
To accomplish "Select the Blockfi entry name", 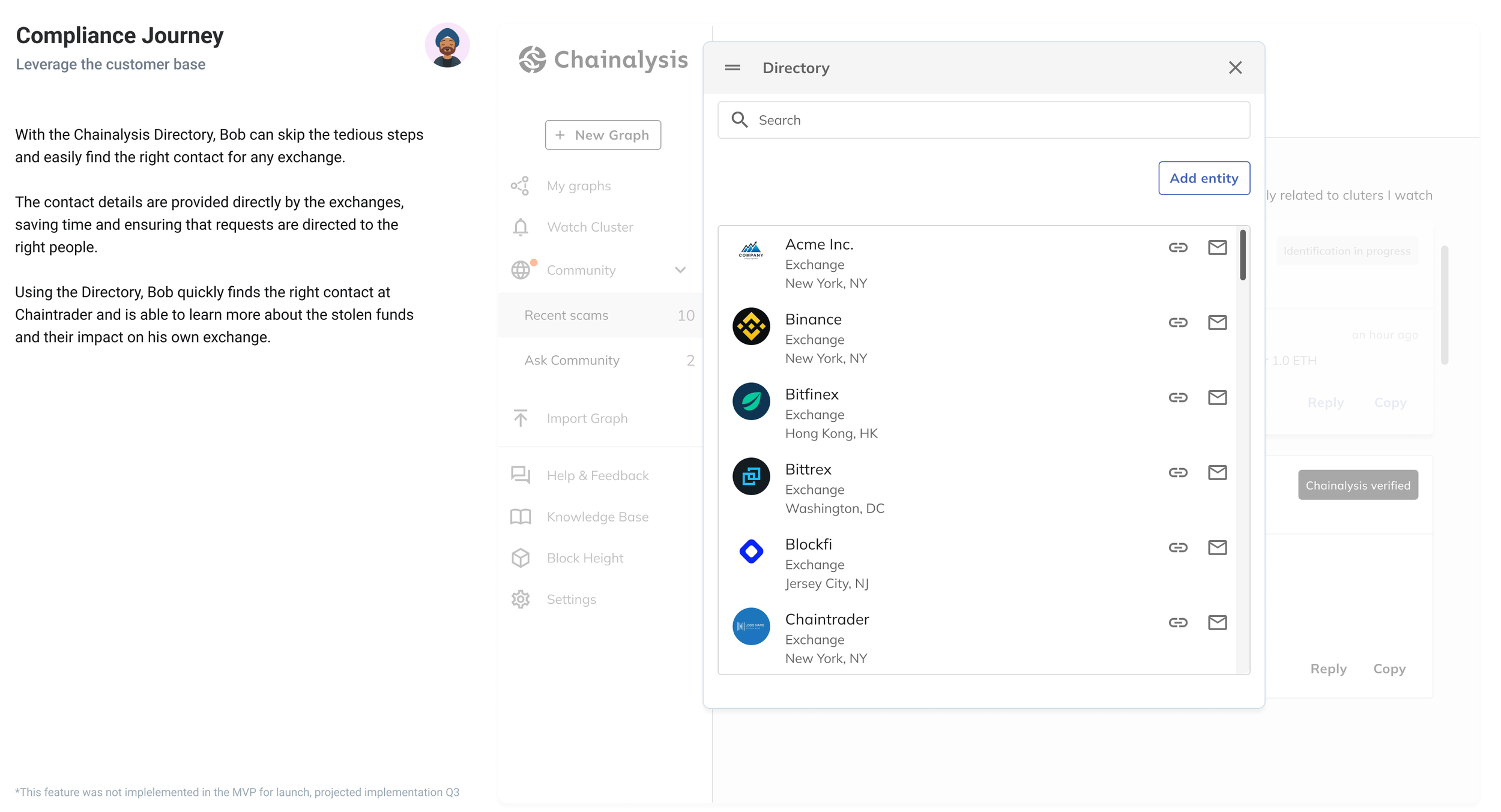I will (x=808, y=544).
